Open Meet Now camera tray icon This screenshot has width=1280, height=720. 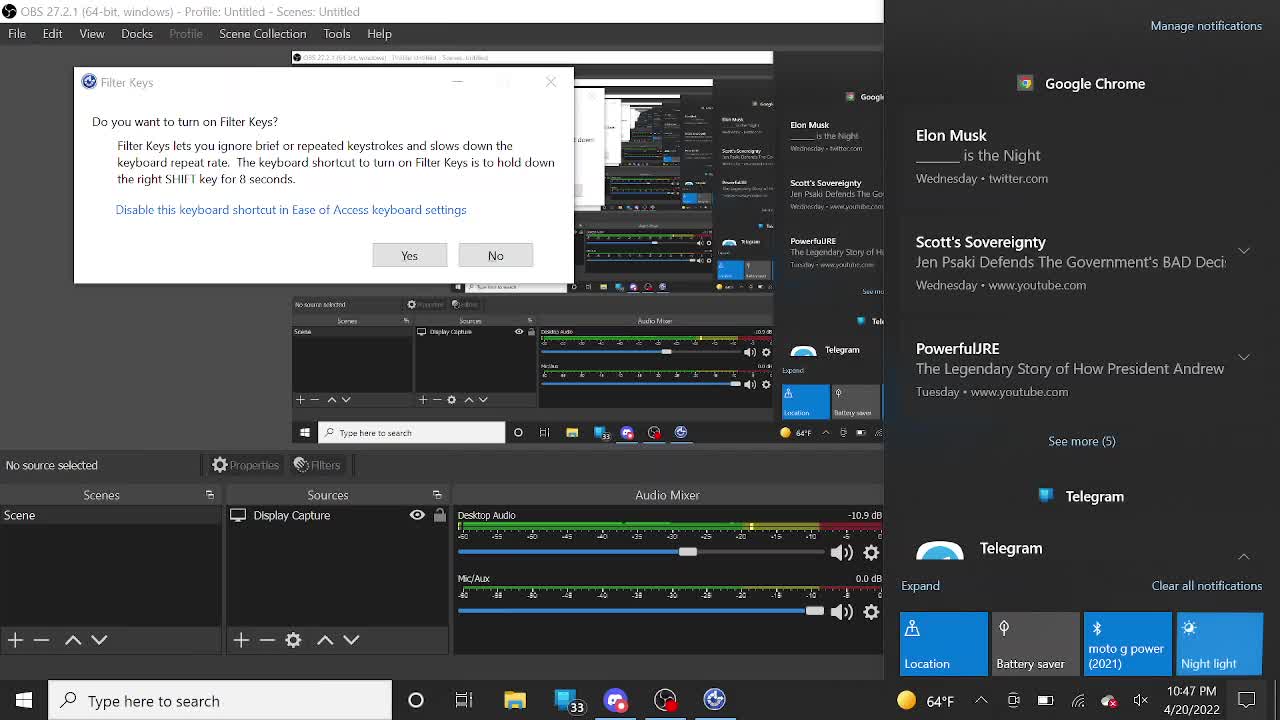tap(1013, 700)
